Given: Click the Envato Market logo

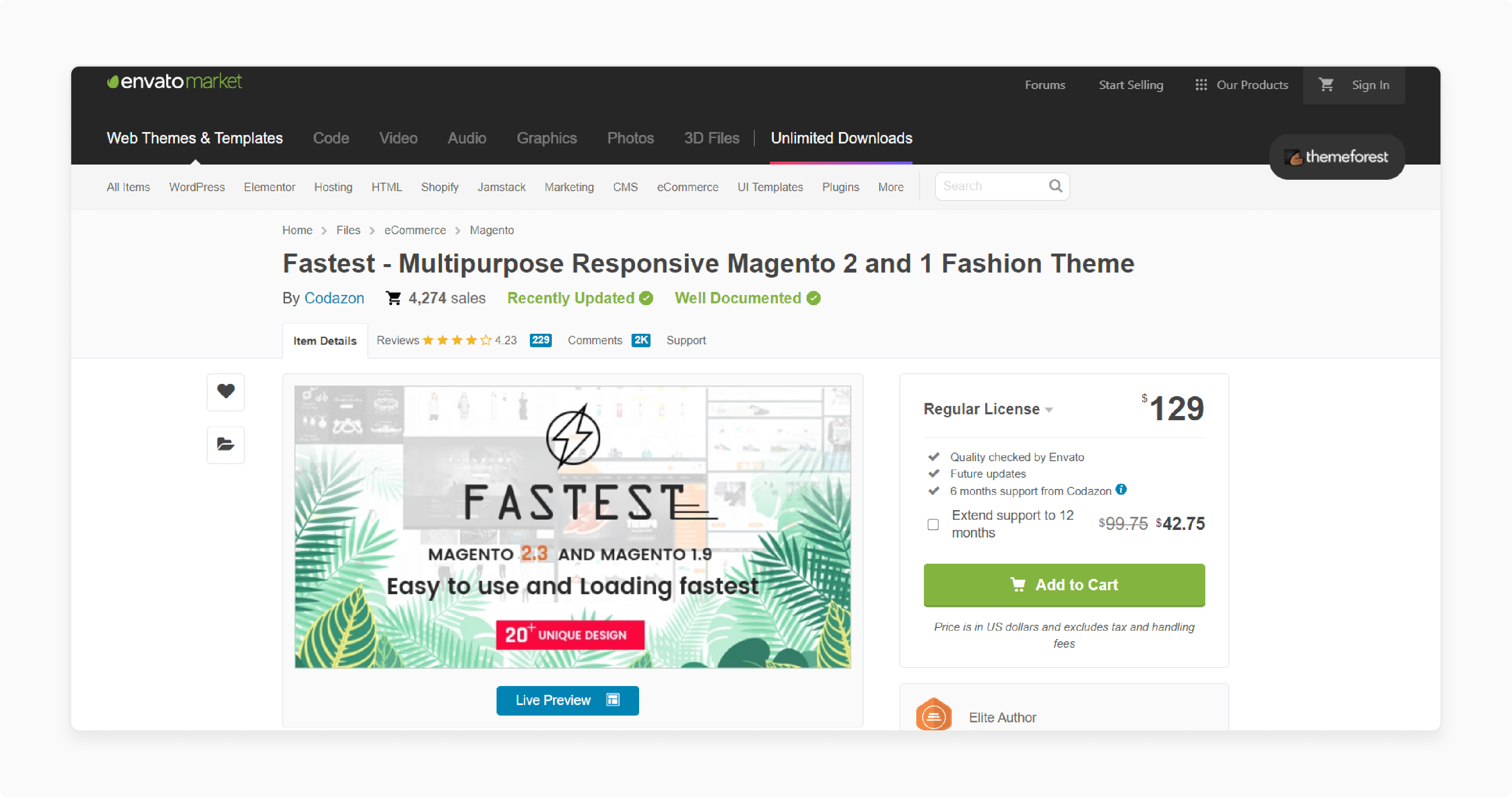Looking at the screenshot, I should (x=174, y=81).
